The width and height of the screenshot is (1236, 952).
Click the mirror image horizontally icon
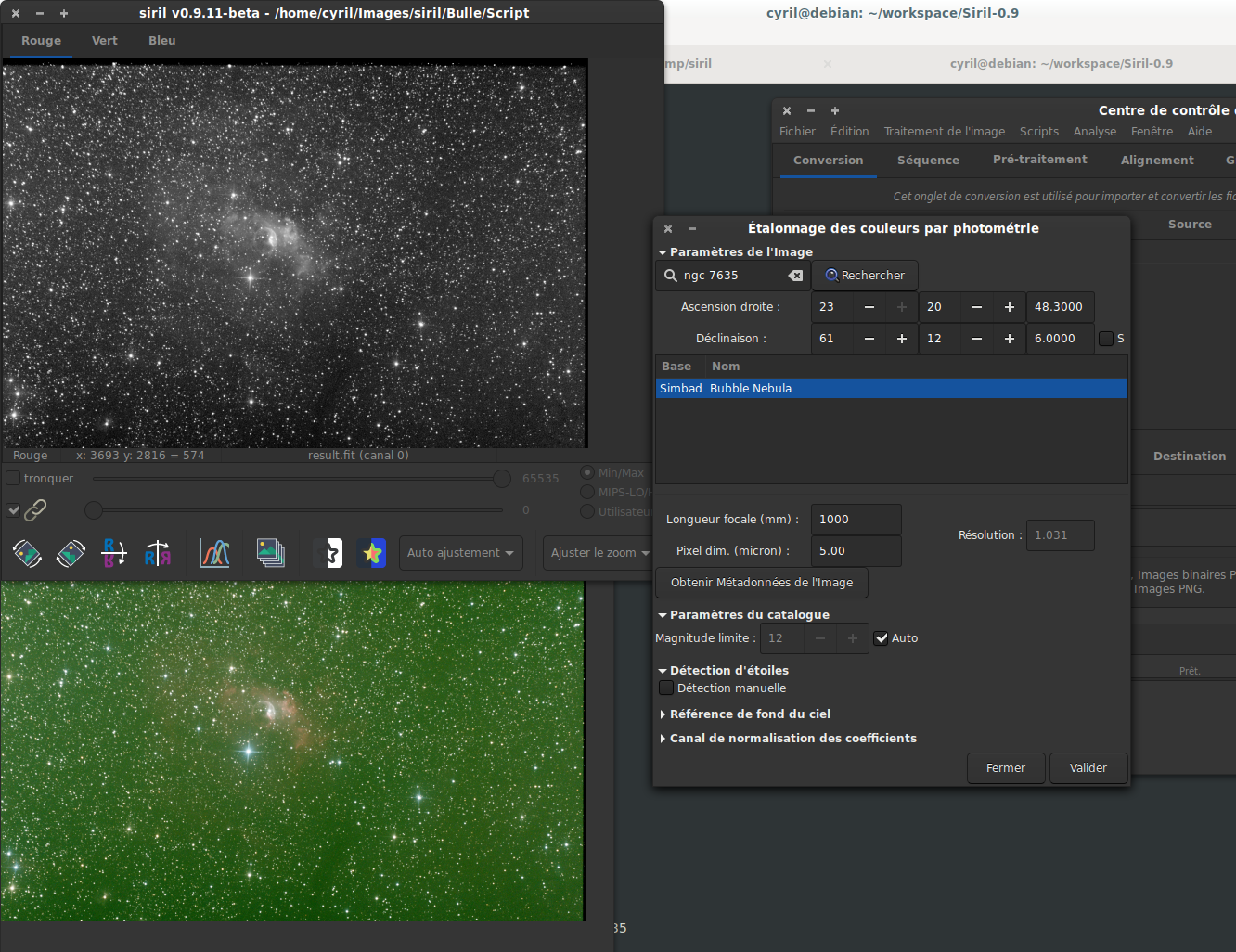(x=158, y=553)
